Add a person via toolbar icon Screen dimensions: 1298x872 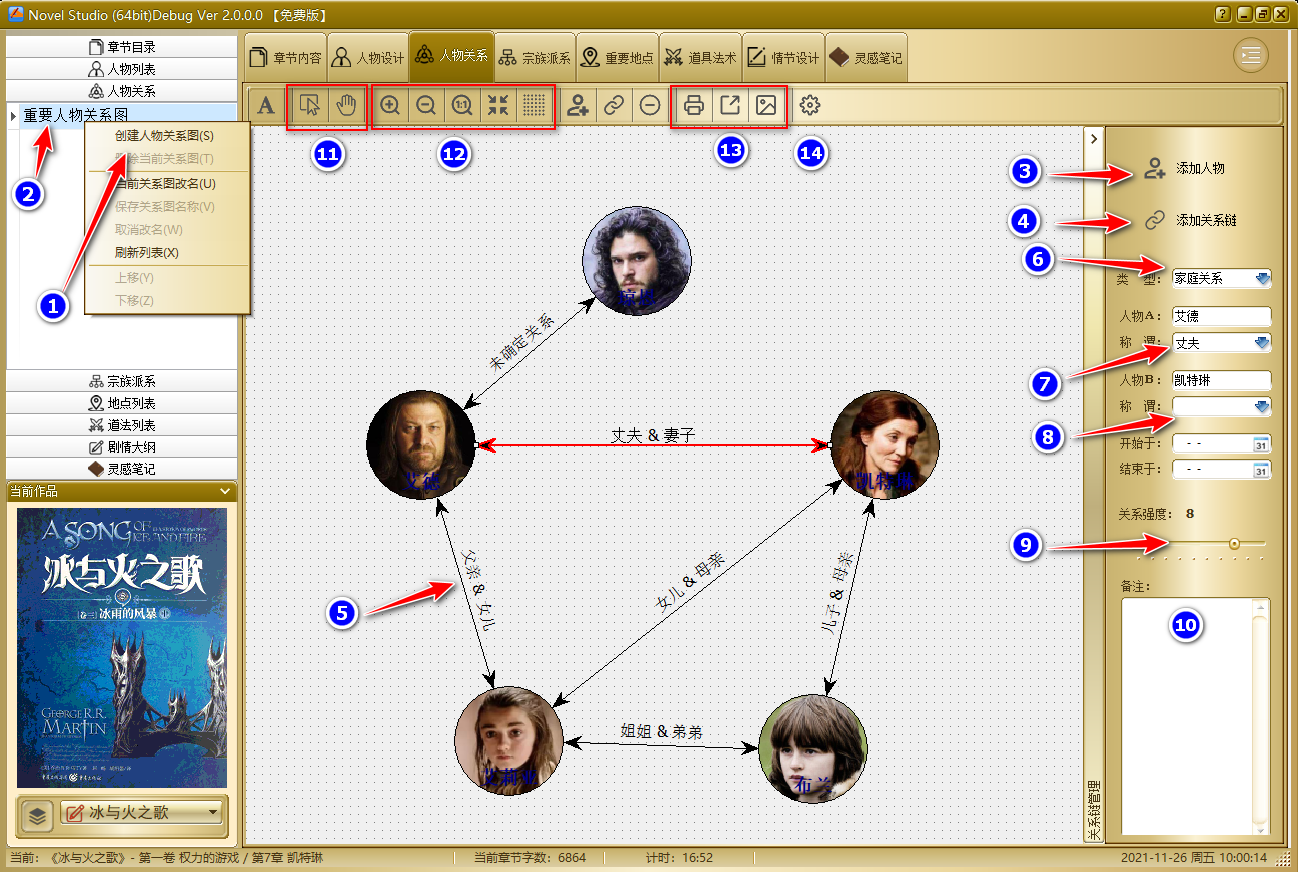(x=577, y=106)
